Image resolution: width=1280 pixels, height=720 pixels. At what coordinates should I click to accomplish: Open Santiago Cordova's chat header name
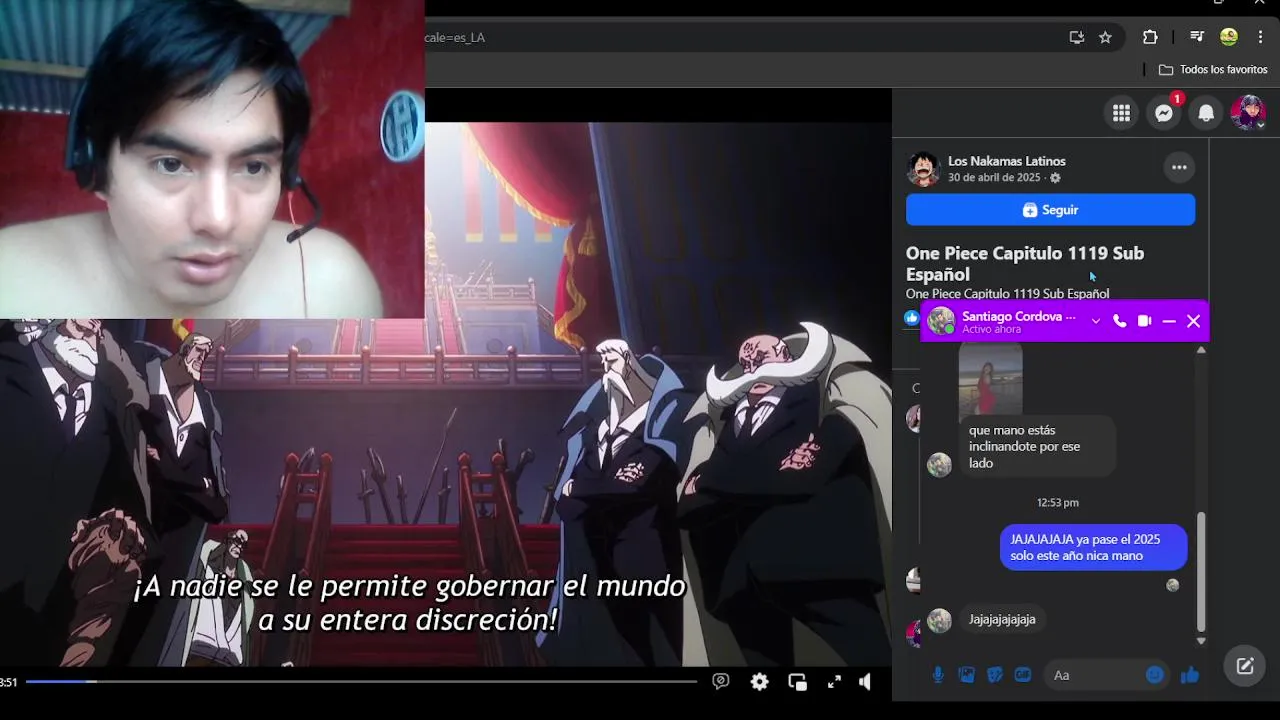(1019, 316)
